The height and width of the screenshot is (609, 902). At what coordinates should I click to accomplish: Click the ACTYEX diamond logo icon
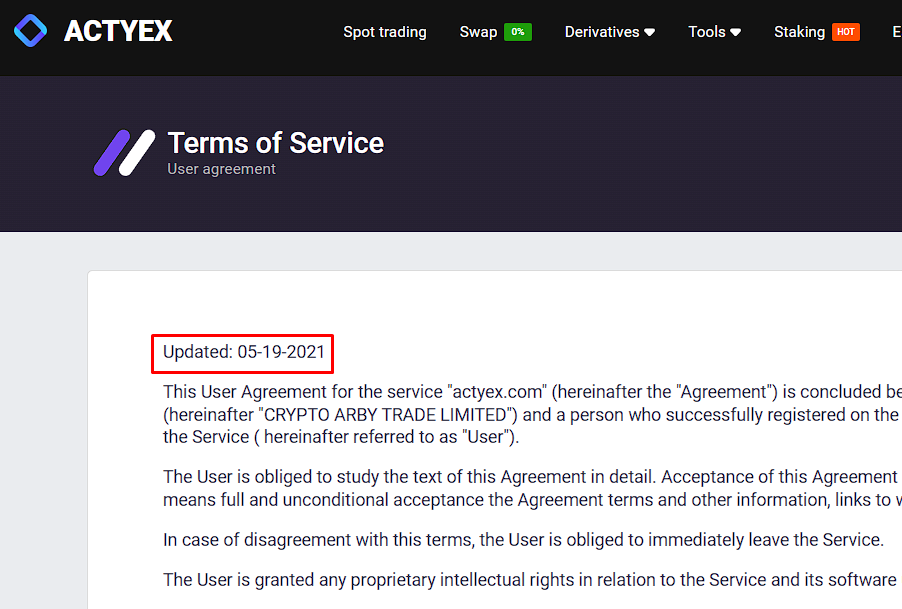tap(30, 31)
